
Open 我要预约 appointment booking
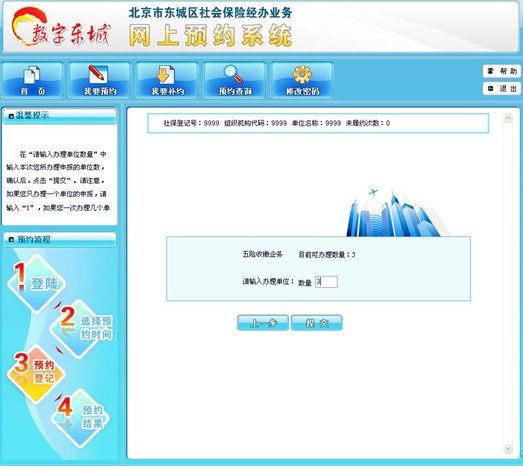pyautogui.click(x=99, y=80)
